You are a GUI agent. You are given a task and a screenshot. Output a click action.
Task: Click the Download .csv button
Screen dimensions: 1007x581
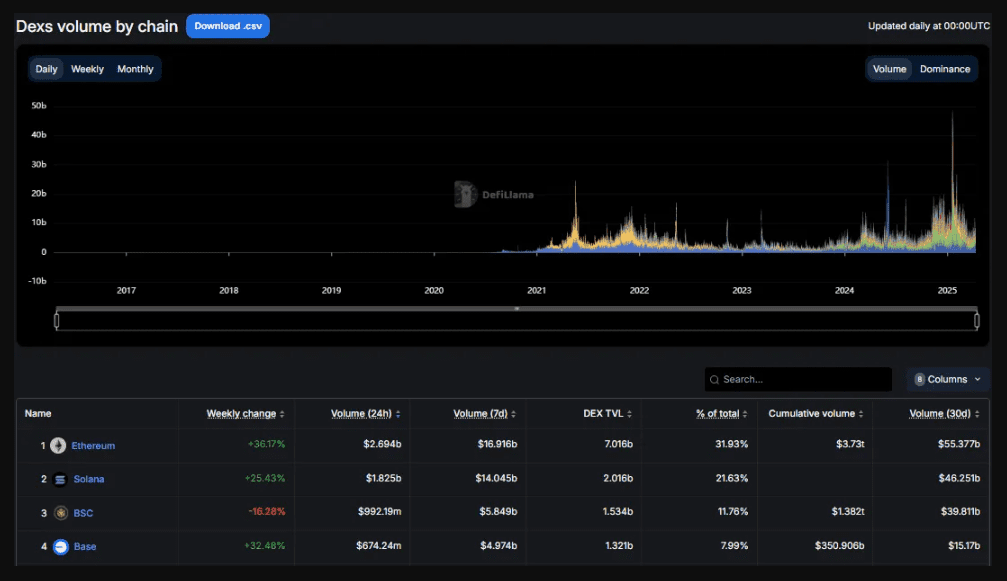tap(228, 26)
